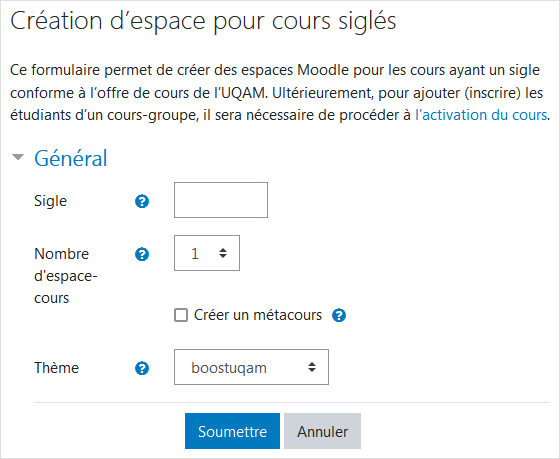The height and width of the screenshot is (459, 560).
Task: Click the up-down arrows of Thème select
Action: [312, 367]
